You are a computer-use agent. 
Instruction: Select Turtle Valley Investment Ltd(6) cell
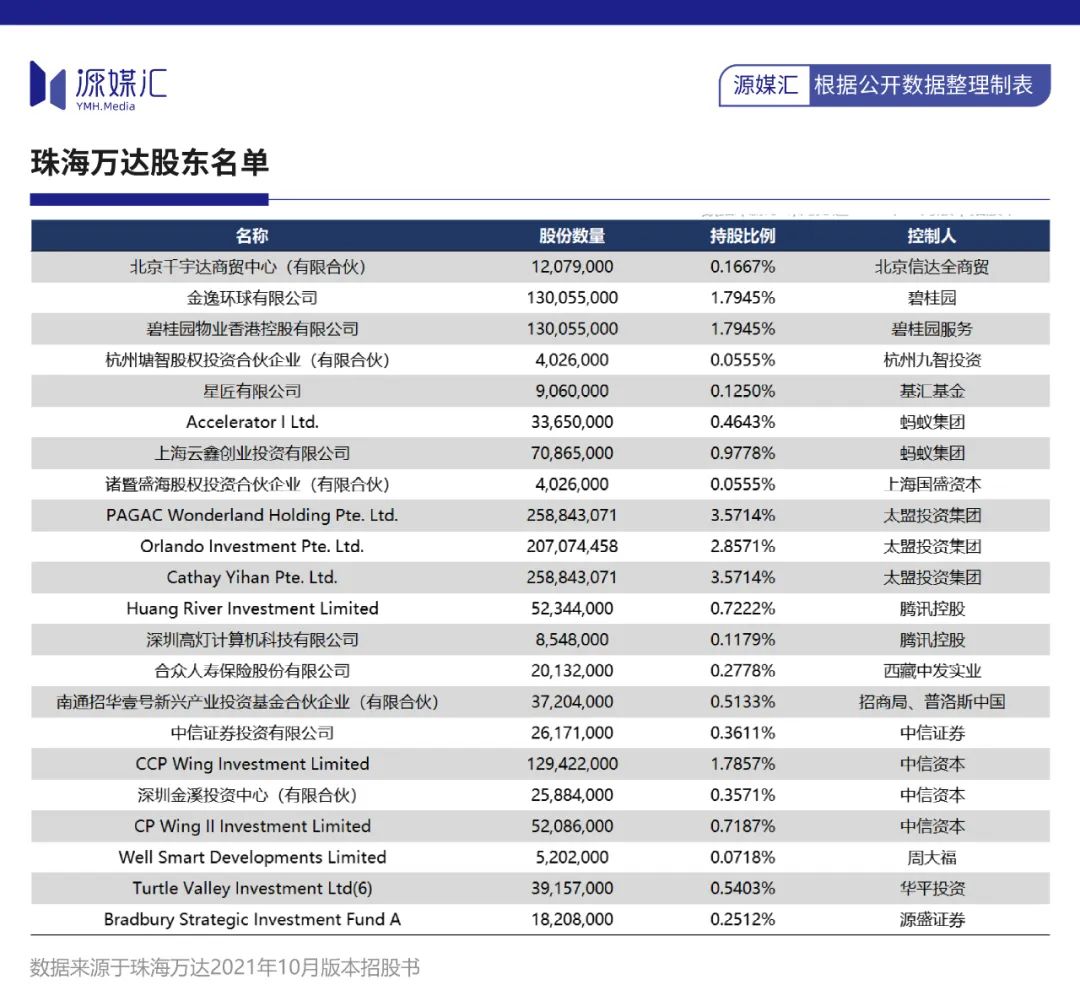coord(252,888)
